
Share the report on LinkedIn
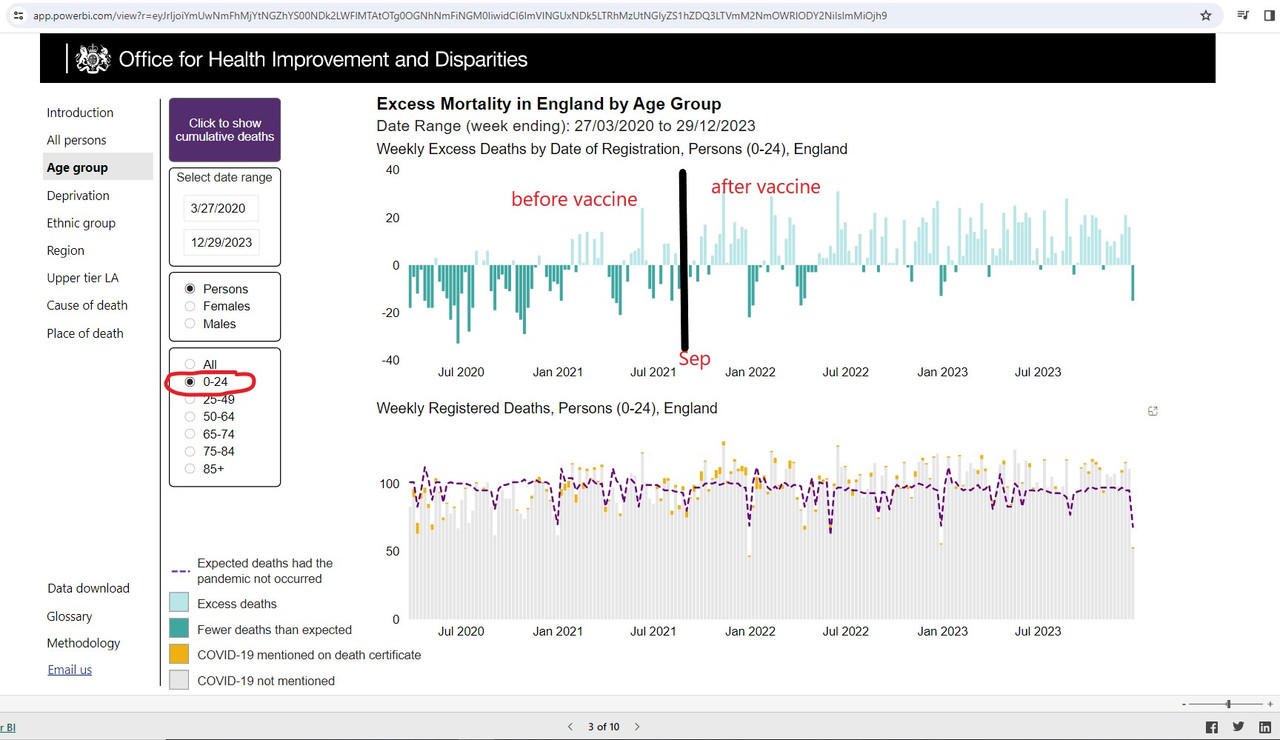click(1265, 728)
